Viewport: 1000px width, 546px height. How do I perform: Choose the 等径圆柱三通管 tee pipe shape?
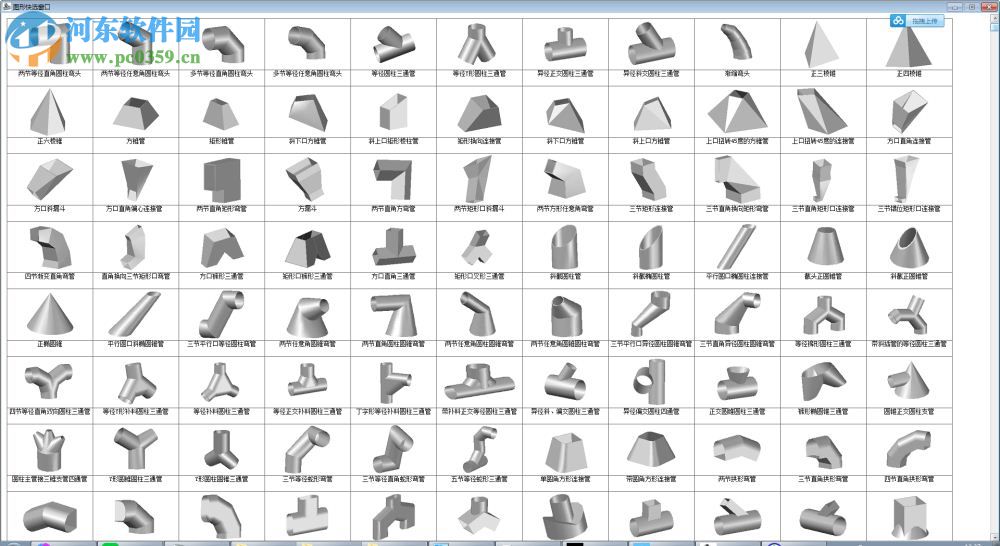(393, 45)
